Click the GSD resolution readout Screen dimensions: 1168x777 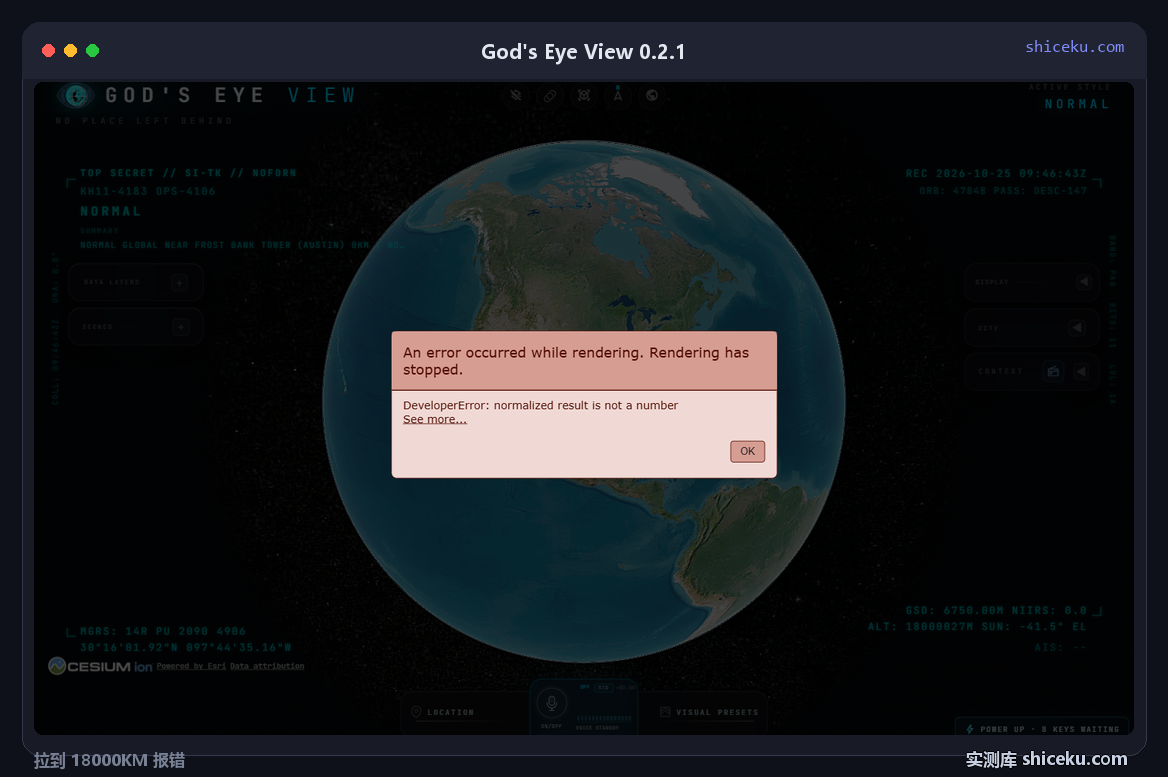pyautogui.click(x=954, y=610)
